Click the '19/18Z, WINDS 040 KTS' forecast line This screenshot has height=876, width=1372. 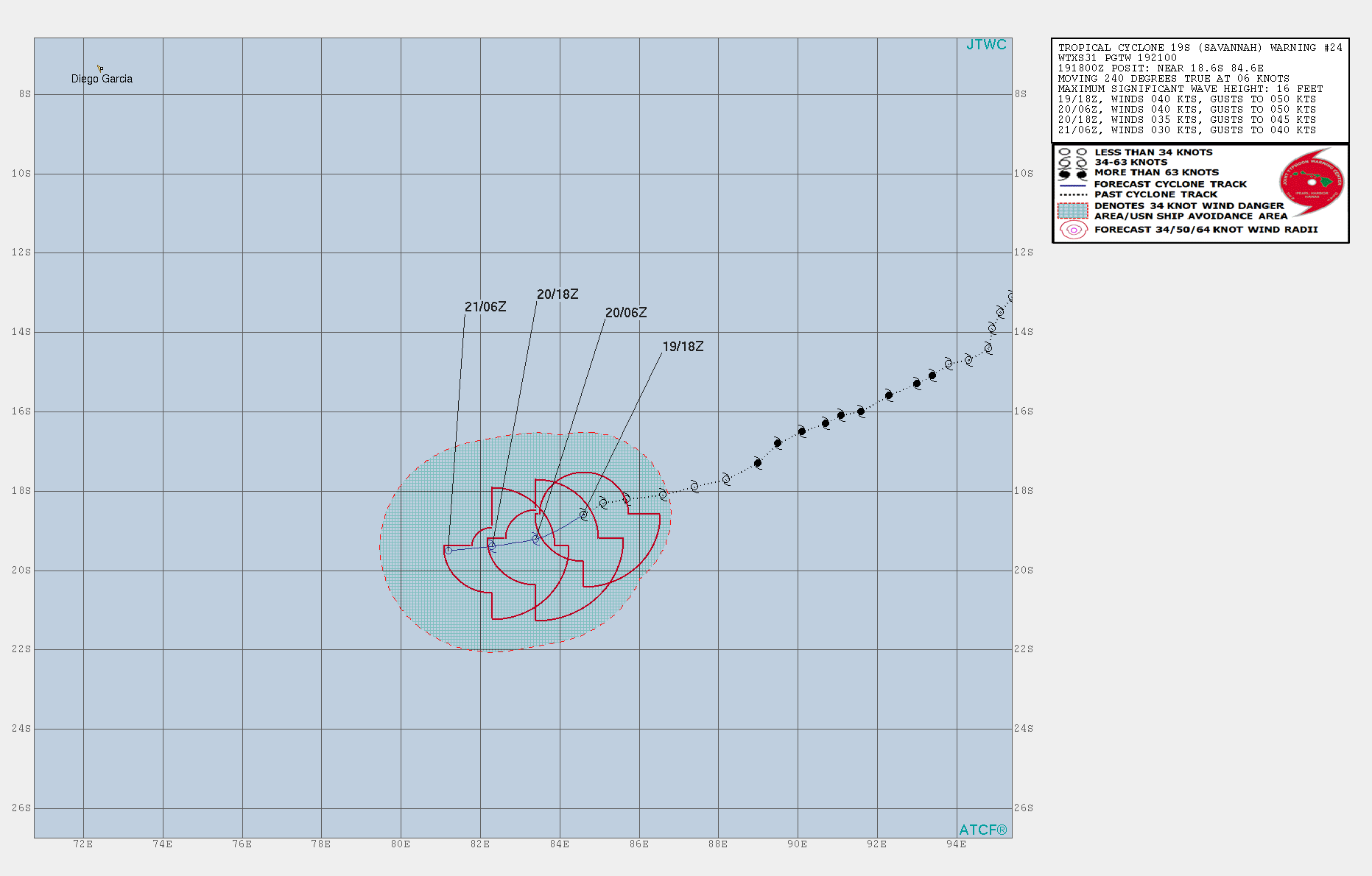pos(1186,99)
